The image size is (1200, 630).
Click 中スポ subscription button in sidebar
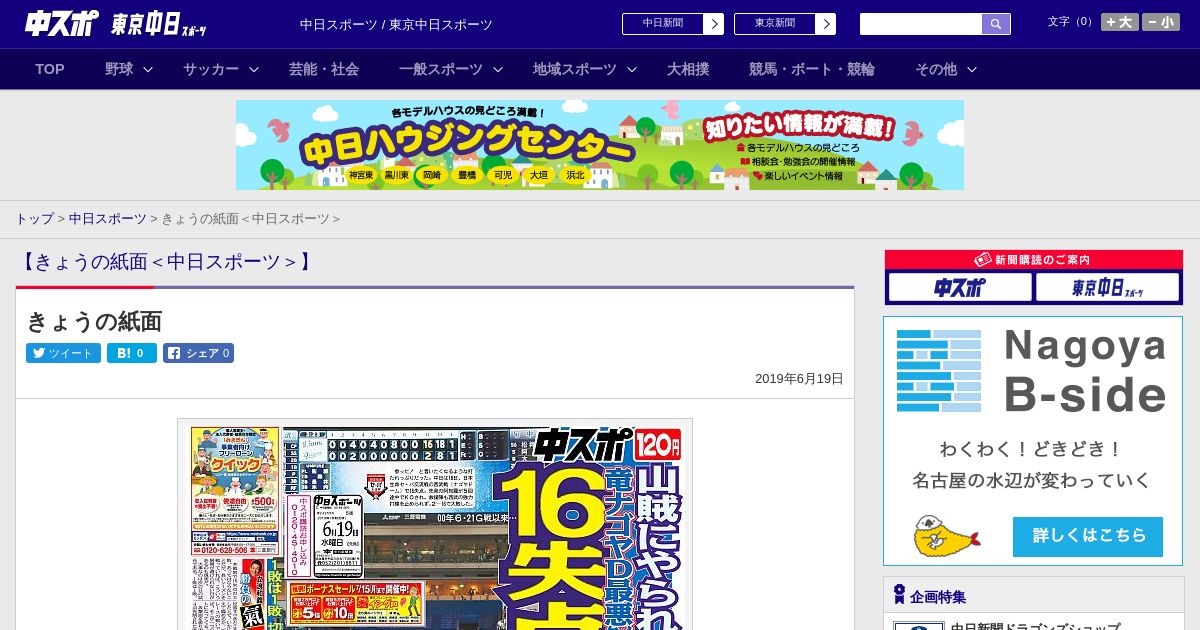[x=960, y=288]
